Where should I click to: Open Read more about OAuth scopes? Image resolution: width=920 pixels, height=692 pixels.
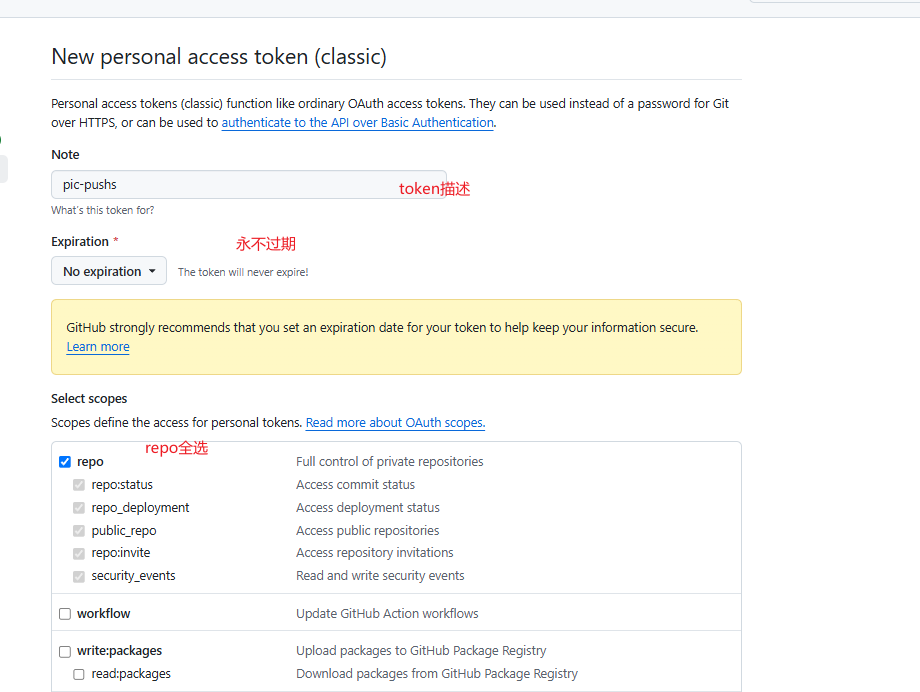tap(395, 423)
